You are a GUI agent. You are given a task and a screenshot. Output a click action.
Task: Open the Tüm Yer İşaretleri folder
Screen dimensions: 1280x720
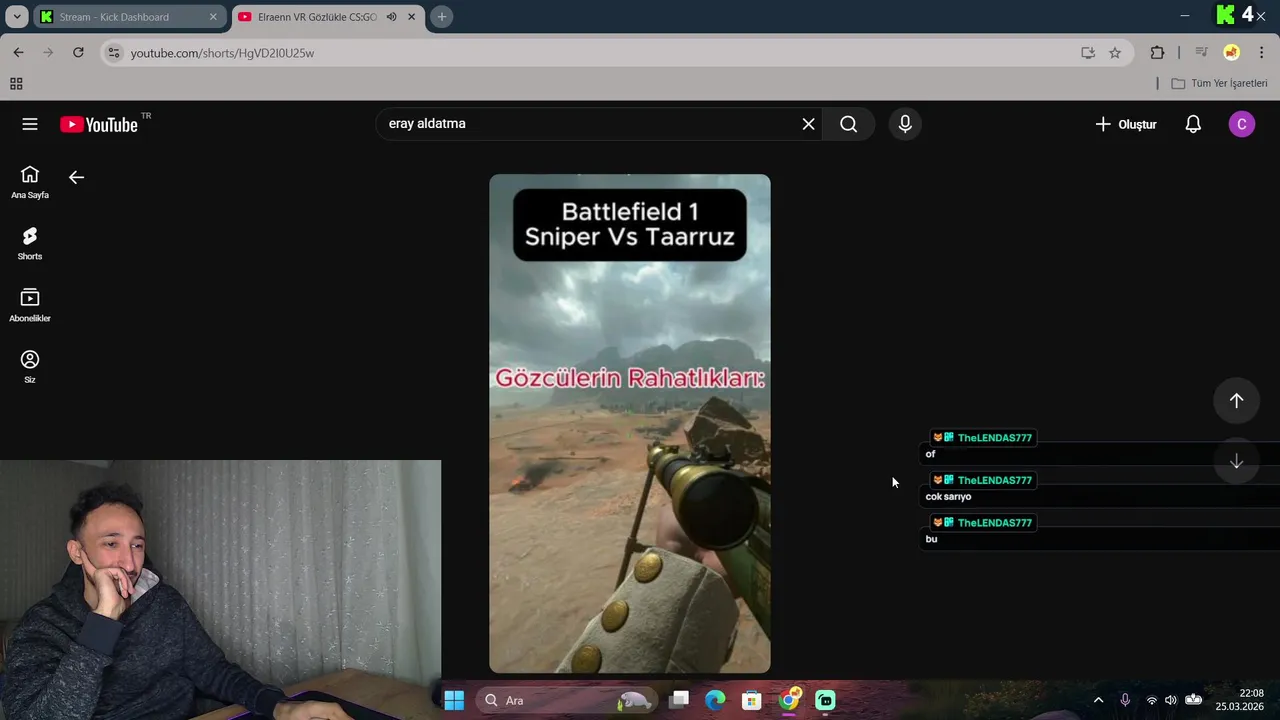(1219, 84)
